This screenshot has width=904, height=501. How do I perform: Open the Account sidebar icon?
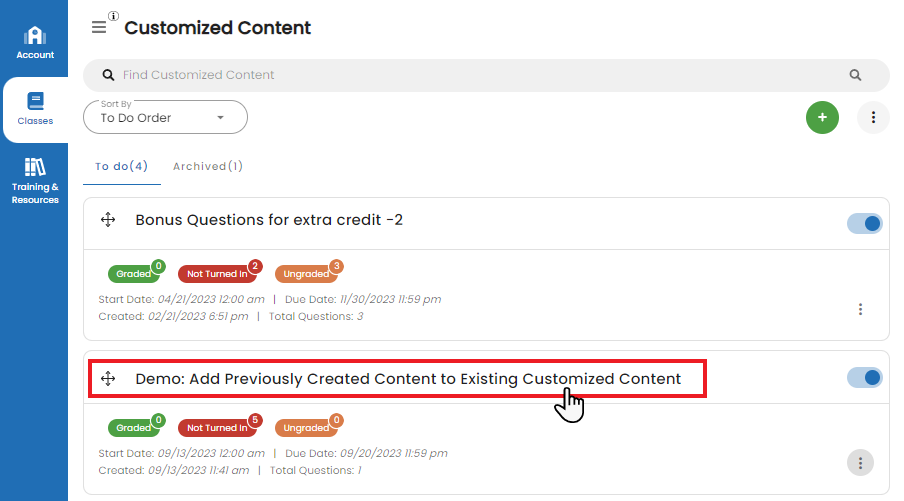tap(35, 43)
